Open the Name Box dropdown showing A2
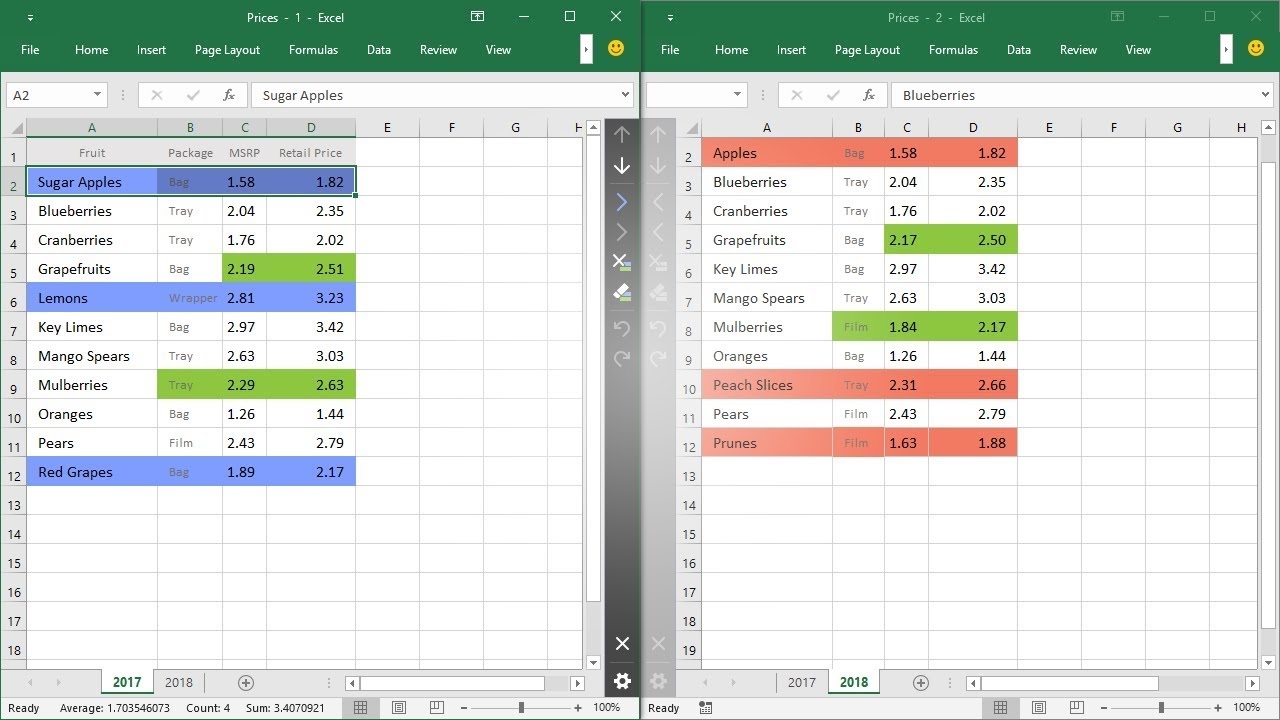Screen dimensions: 1280x720 [x=95, y=94]
